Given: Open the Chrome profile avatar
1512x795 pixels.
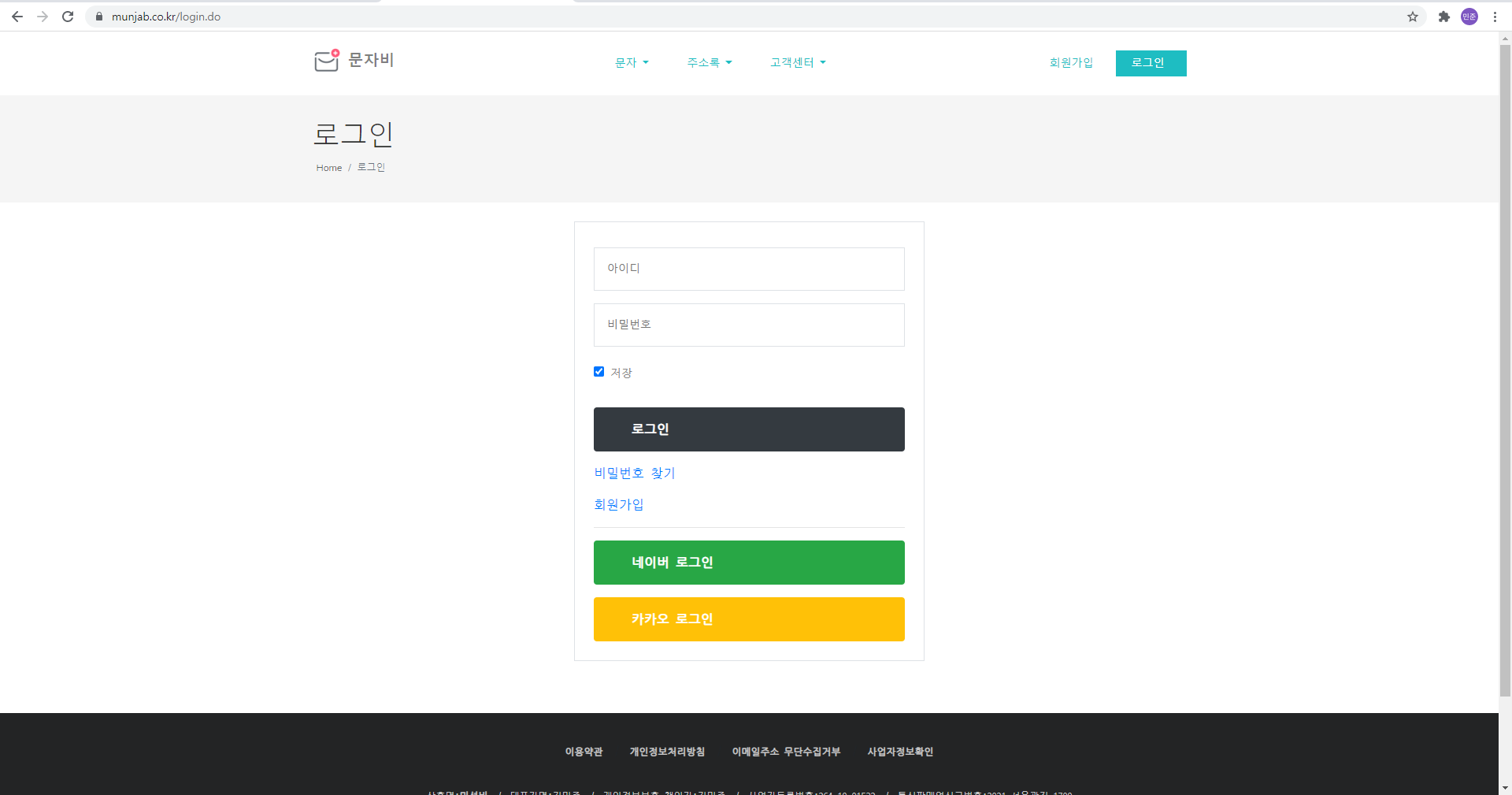Looking at the screenshot, I should (x=1469, y=17).
